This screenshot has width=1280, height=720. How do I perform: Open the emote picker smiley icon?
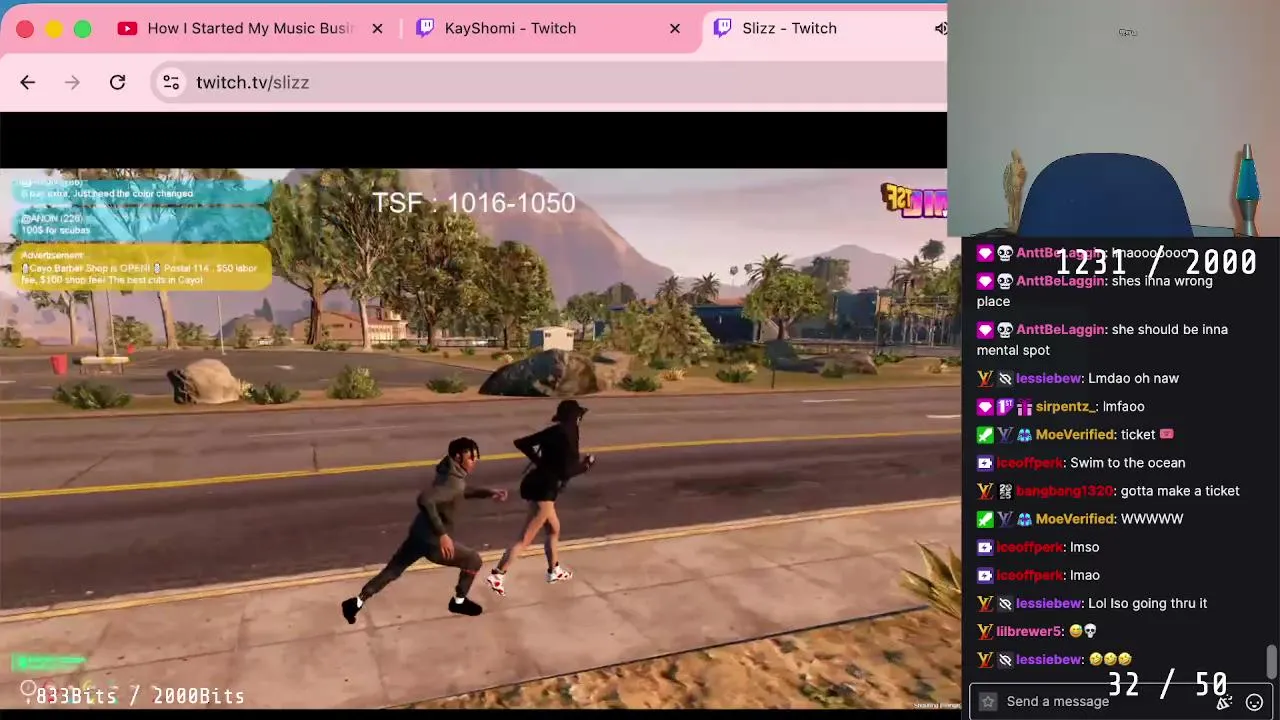click(x=1254, y=702)
